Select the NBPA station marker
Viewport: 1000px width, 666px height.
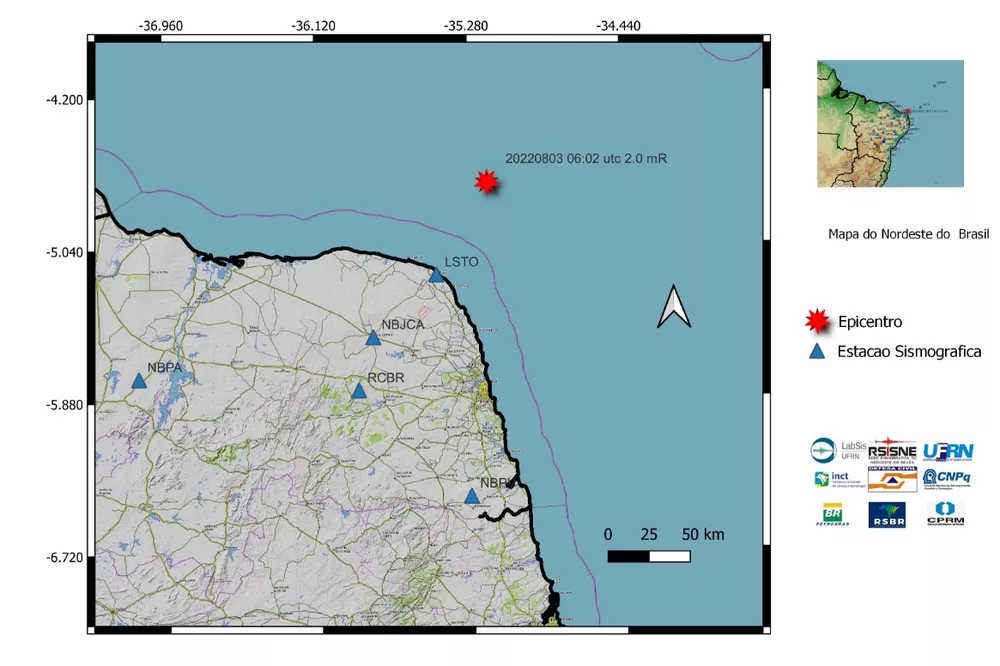point(139,381)
